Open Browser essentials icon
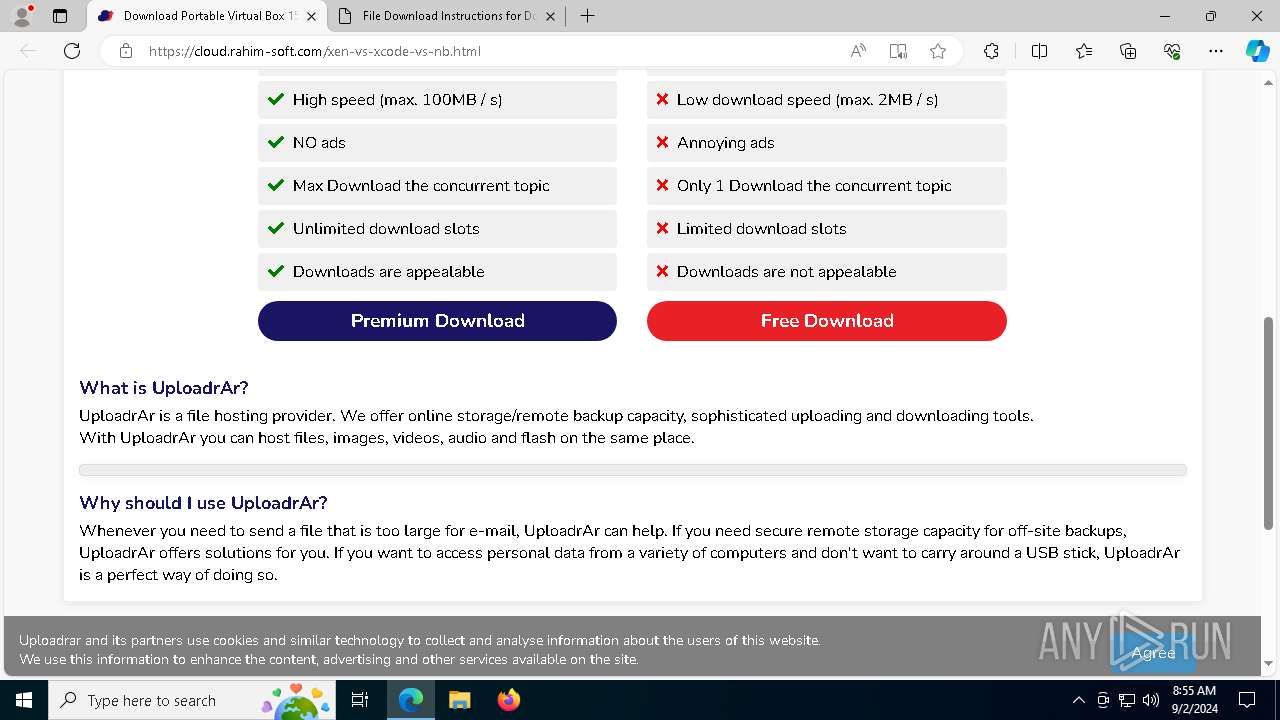The width and height of the screenshot is (1280, 720). pos(1172,51)
